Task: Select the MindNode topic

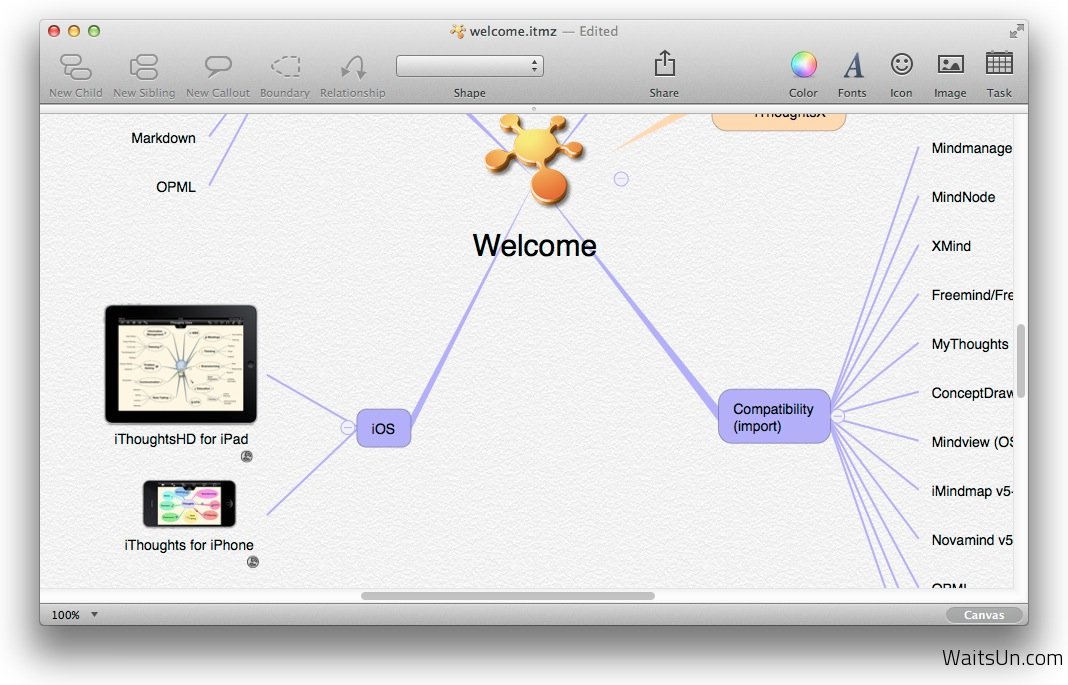Action: click(x=963, y=197)
